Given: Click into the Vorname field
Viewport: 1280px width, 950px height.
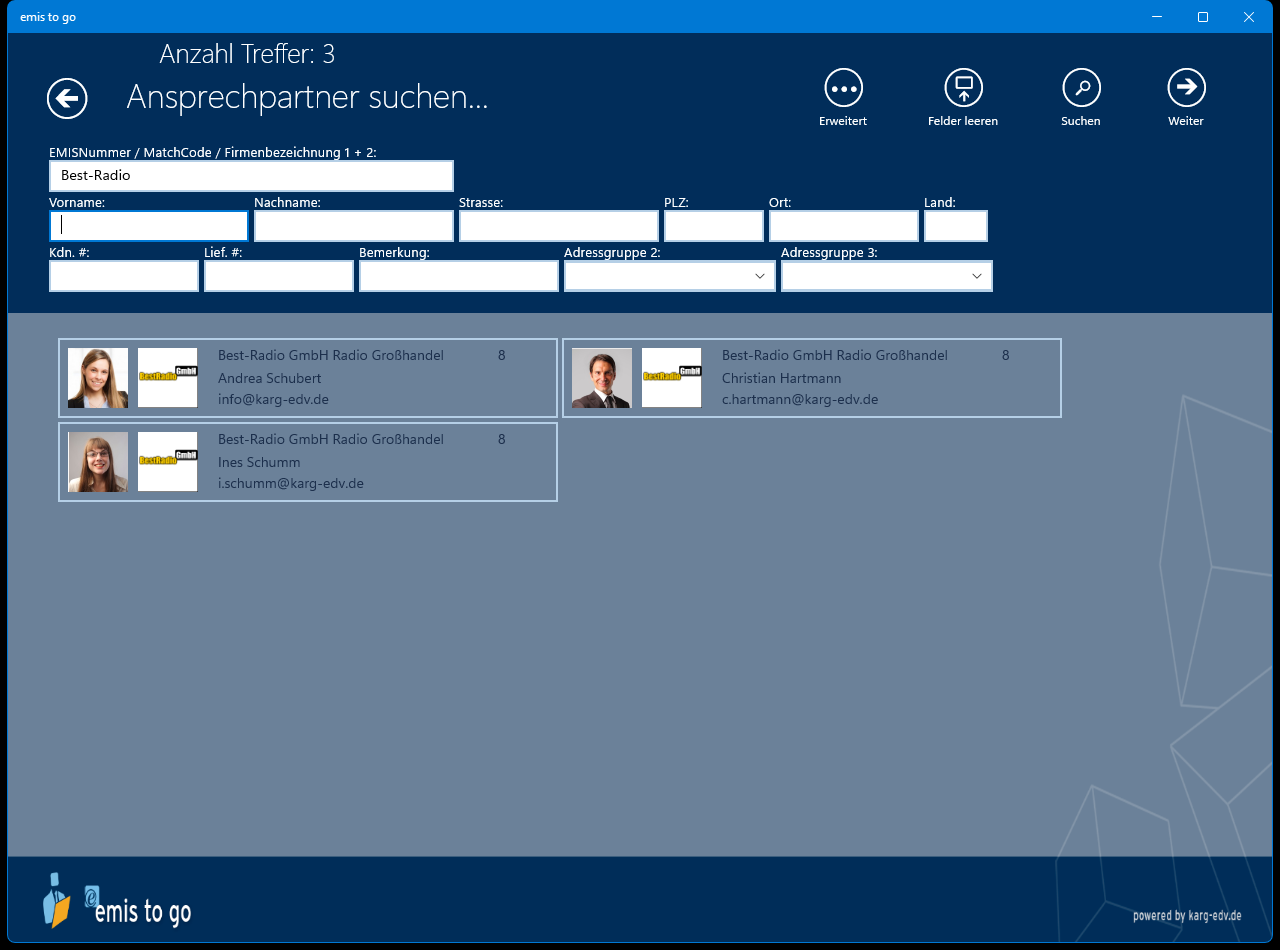Looking at the screenshot, I should tap(149, 226).
